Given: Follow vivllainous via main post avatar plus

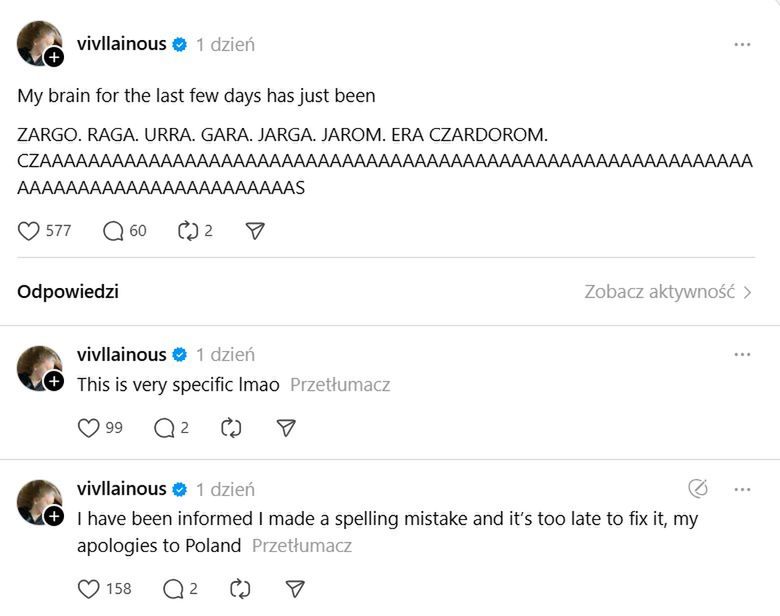Looking at the screenshot, I should [x=54, y=58].
